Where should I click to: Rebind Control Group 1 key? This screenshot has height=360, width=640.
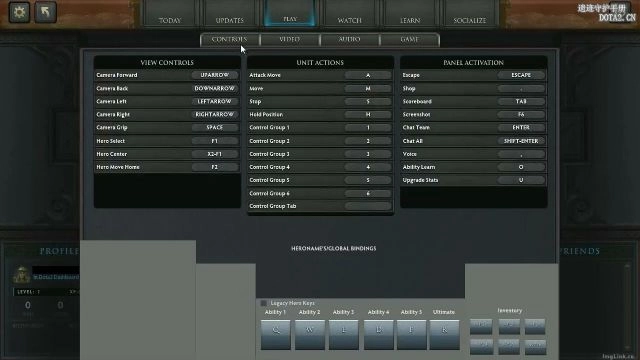coord(368,127)
